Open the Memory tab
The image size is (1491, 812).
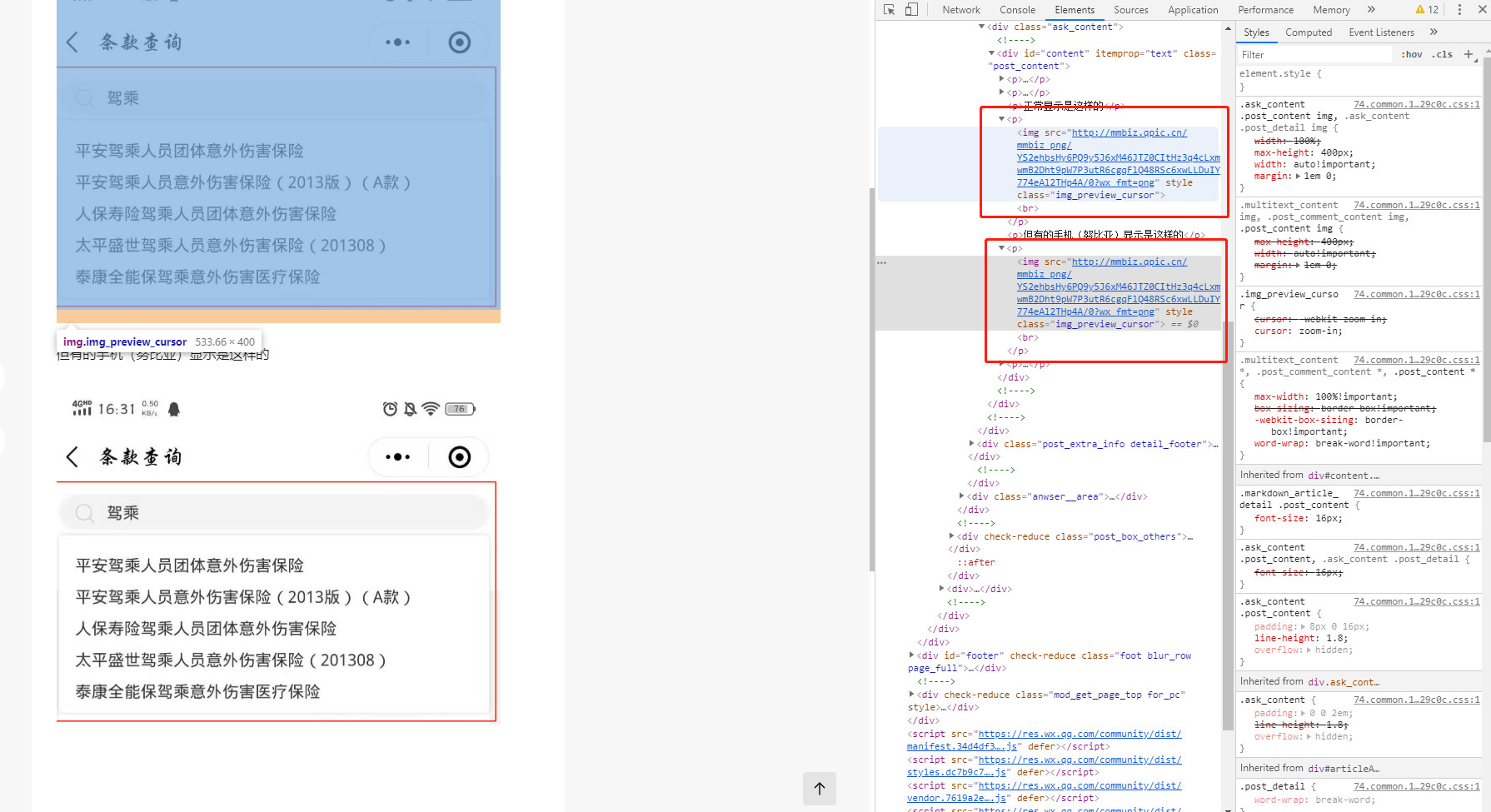point(1331,10)
